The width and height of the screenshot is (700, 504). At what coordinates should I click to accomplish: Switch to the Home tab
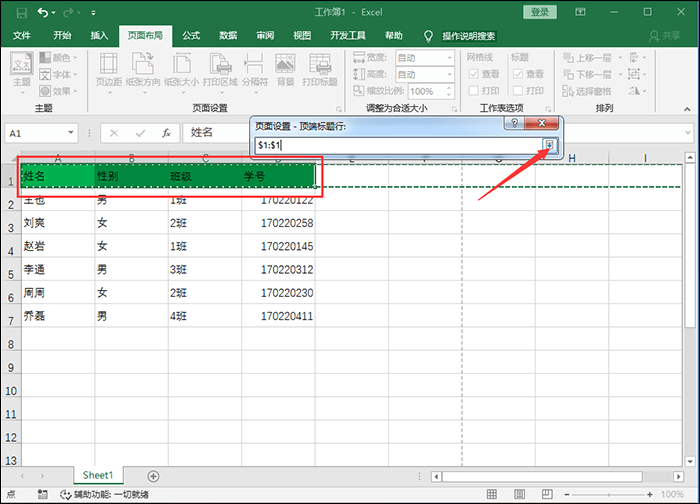point(62,36)
